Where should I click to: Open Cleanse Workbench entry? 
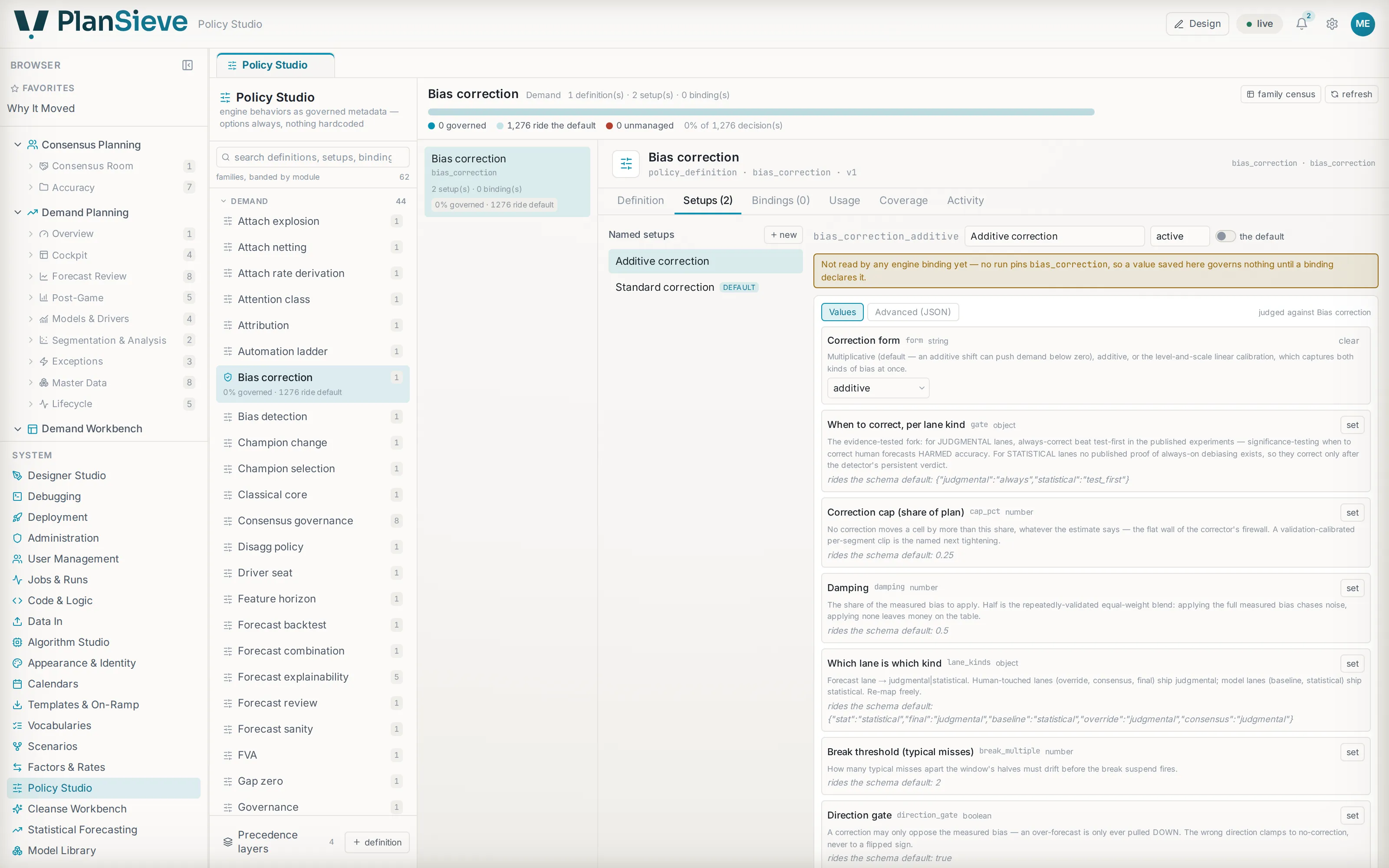77,808
